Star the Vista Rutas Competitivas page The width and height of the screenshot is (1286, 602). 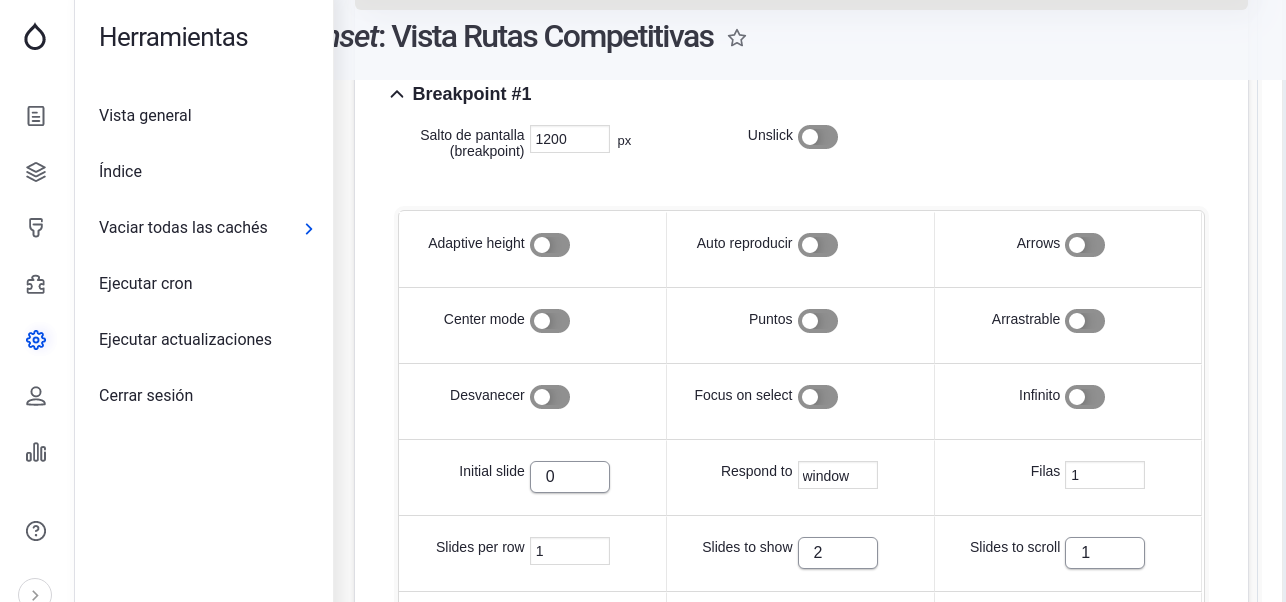(x=737, y=38)
